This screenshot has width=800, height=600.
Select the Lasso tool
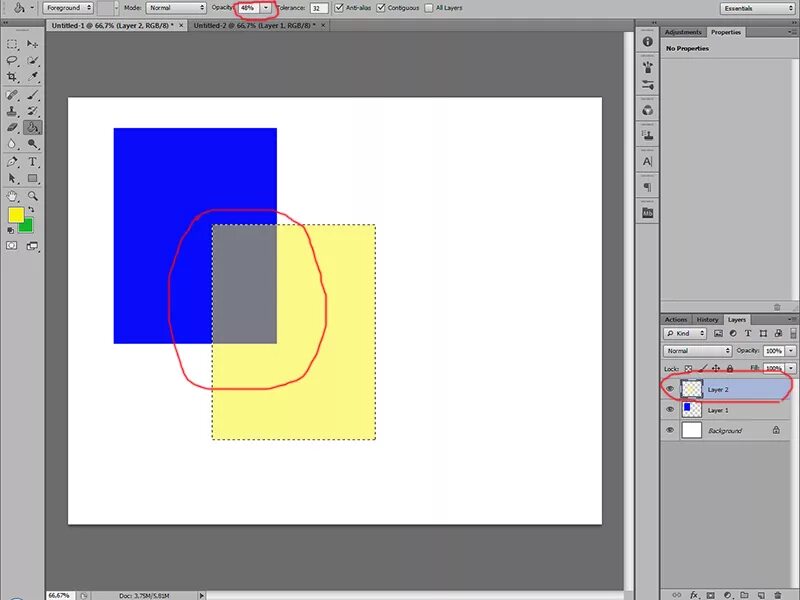12,61
